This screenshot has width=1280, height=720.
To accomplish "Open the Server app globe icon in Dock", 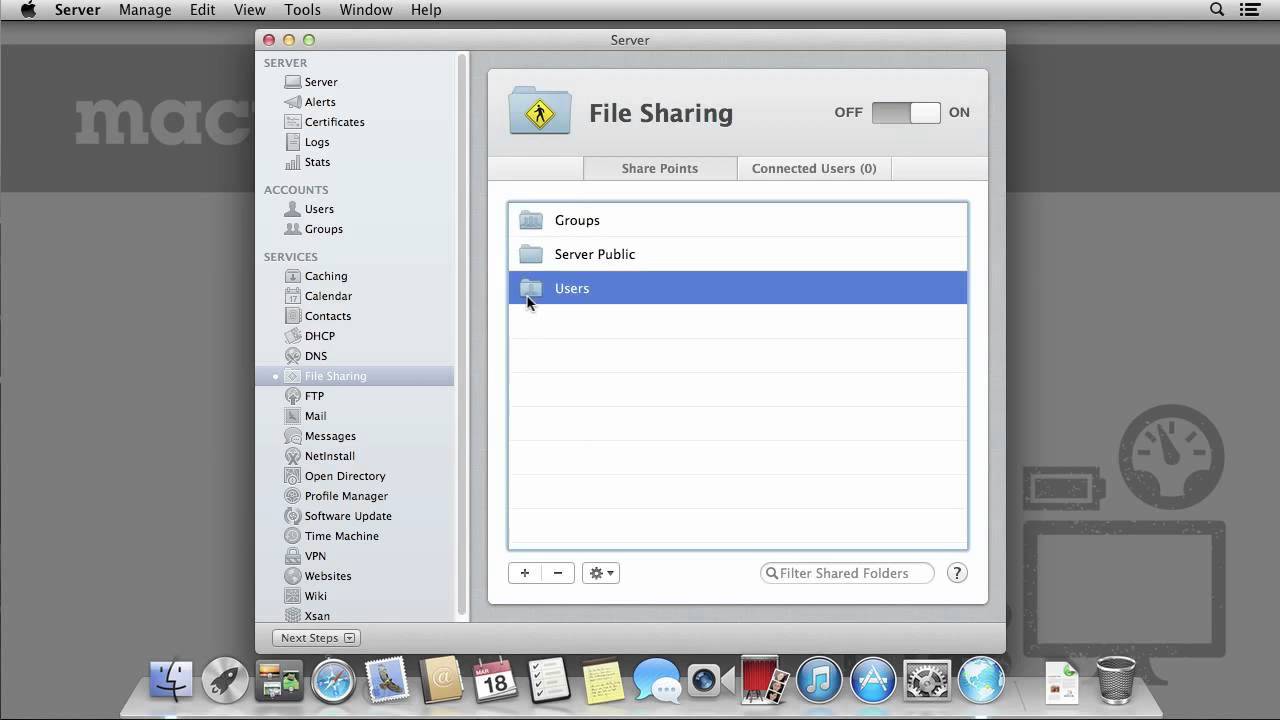I will pyautogui.click(x=981, y=681).
